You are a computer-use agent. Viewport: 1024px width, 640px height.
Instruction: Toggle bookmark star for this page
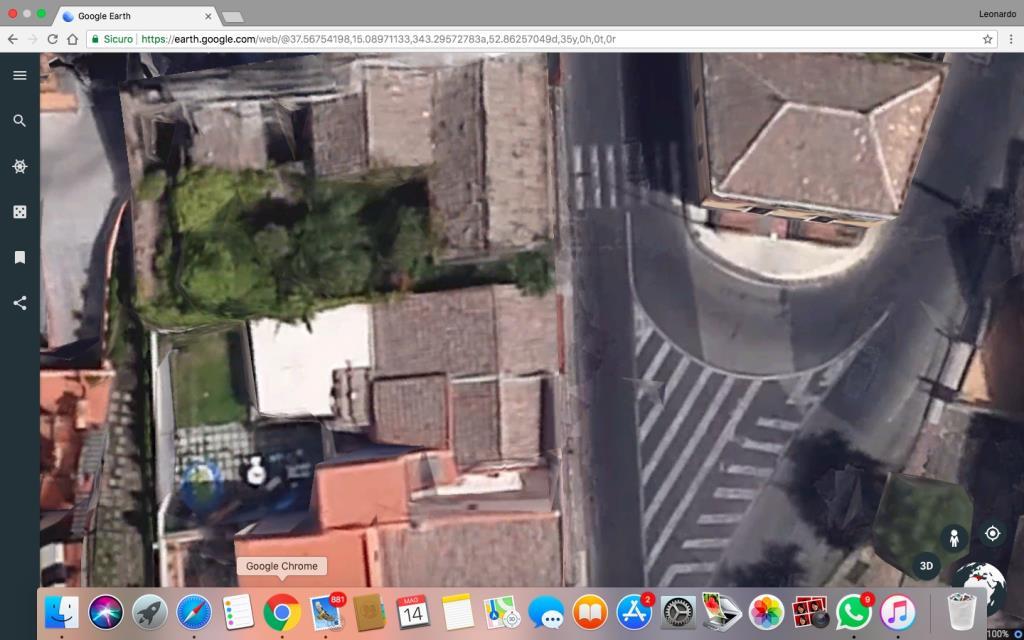pyautogui.click(x=985, y=38)
